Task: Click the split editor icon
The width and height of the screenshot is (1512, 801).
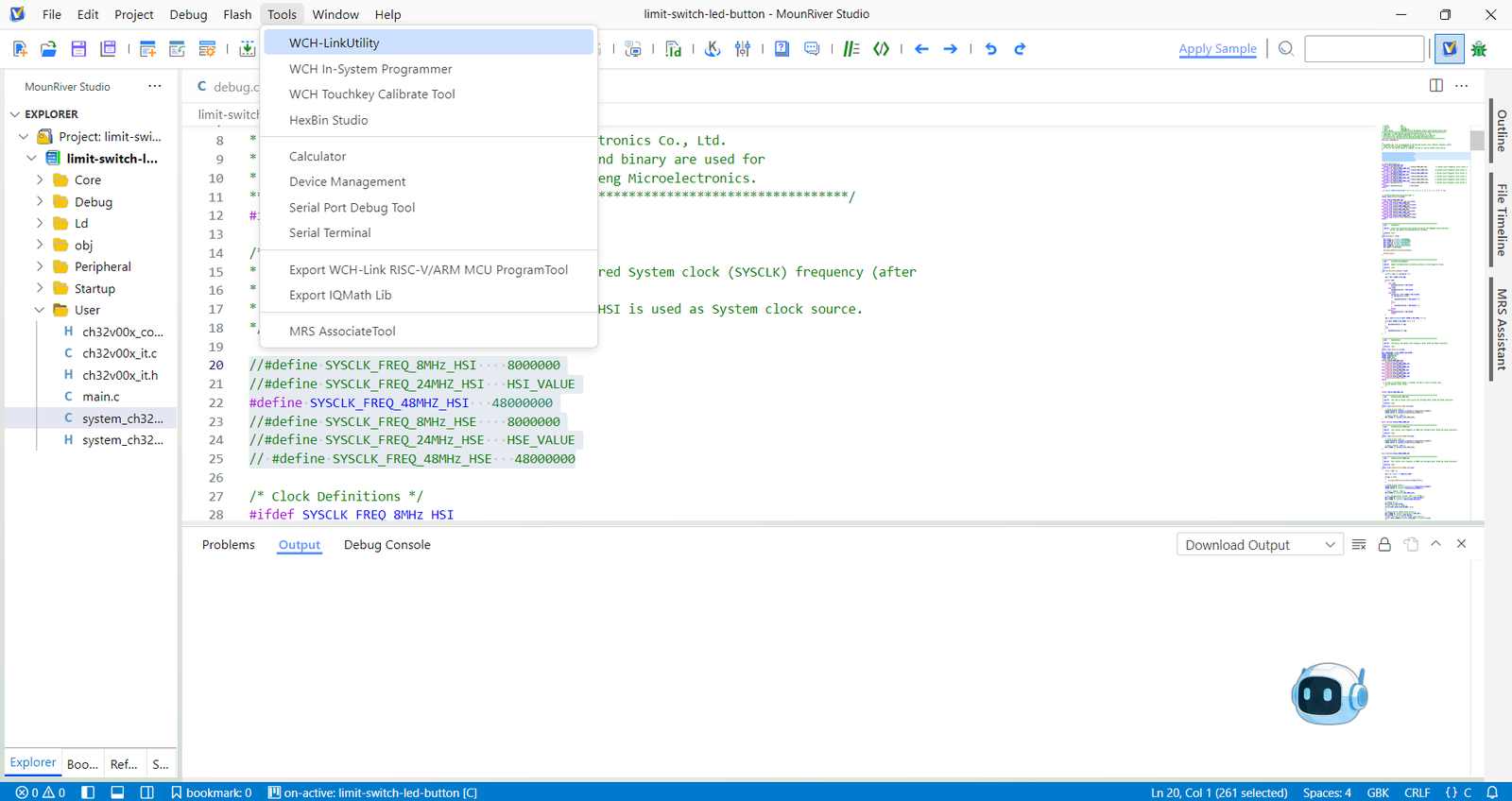Action: pyautogui.click(x=1435, y=86)
